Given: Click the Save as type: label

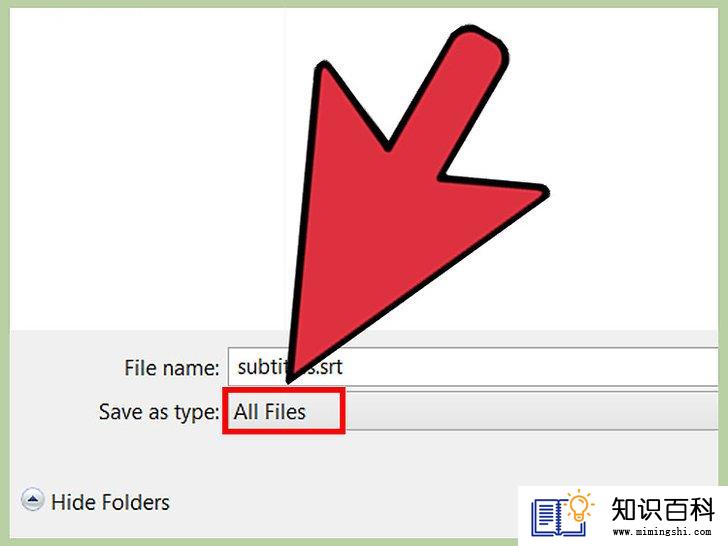Looking at the screenshot, I should click(x=158, y=412).
